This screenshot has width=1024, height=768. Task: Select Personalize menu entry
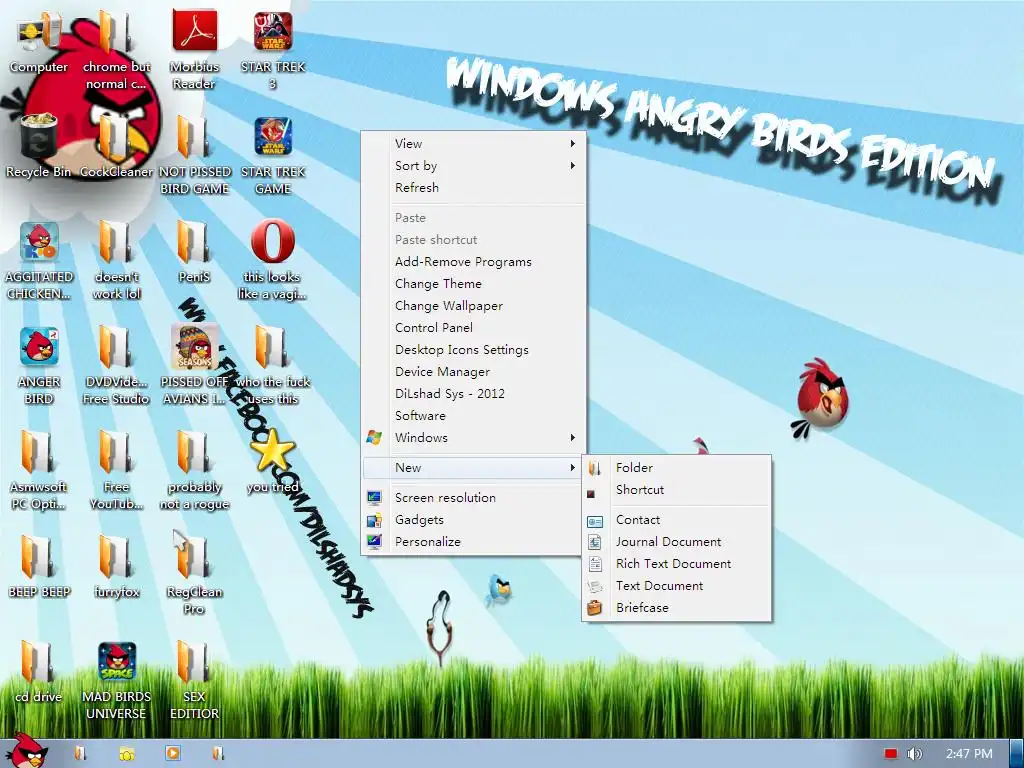[x=473, y=542]
